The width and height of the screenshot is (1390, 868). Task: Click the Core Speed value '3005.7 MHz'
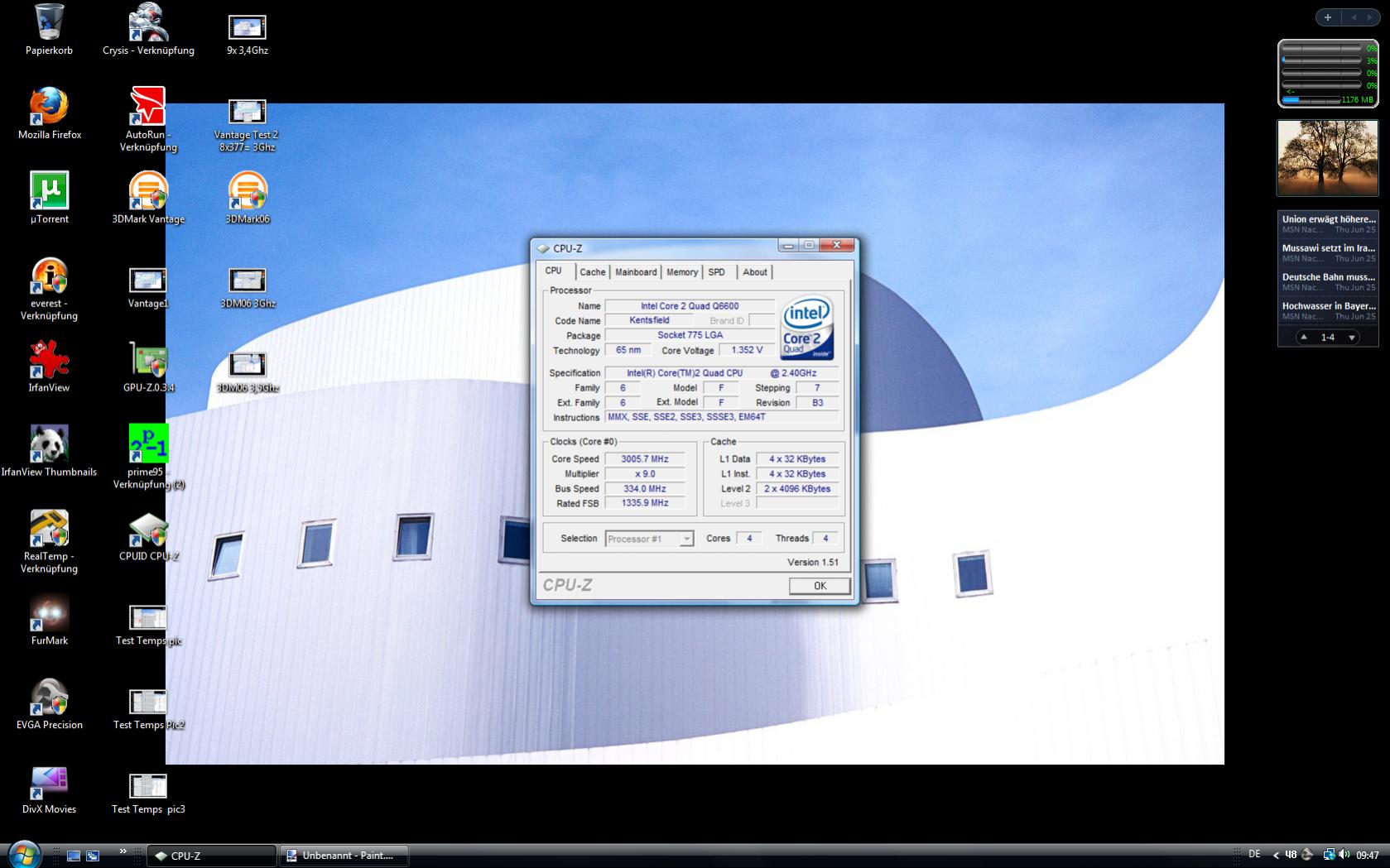click(x=645, y=459)
